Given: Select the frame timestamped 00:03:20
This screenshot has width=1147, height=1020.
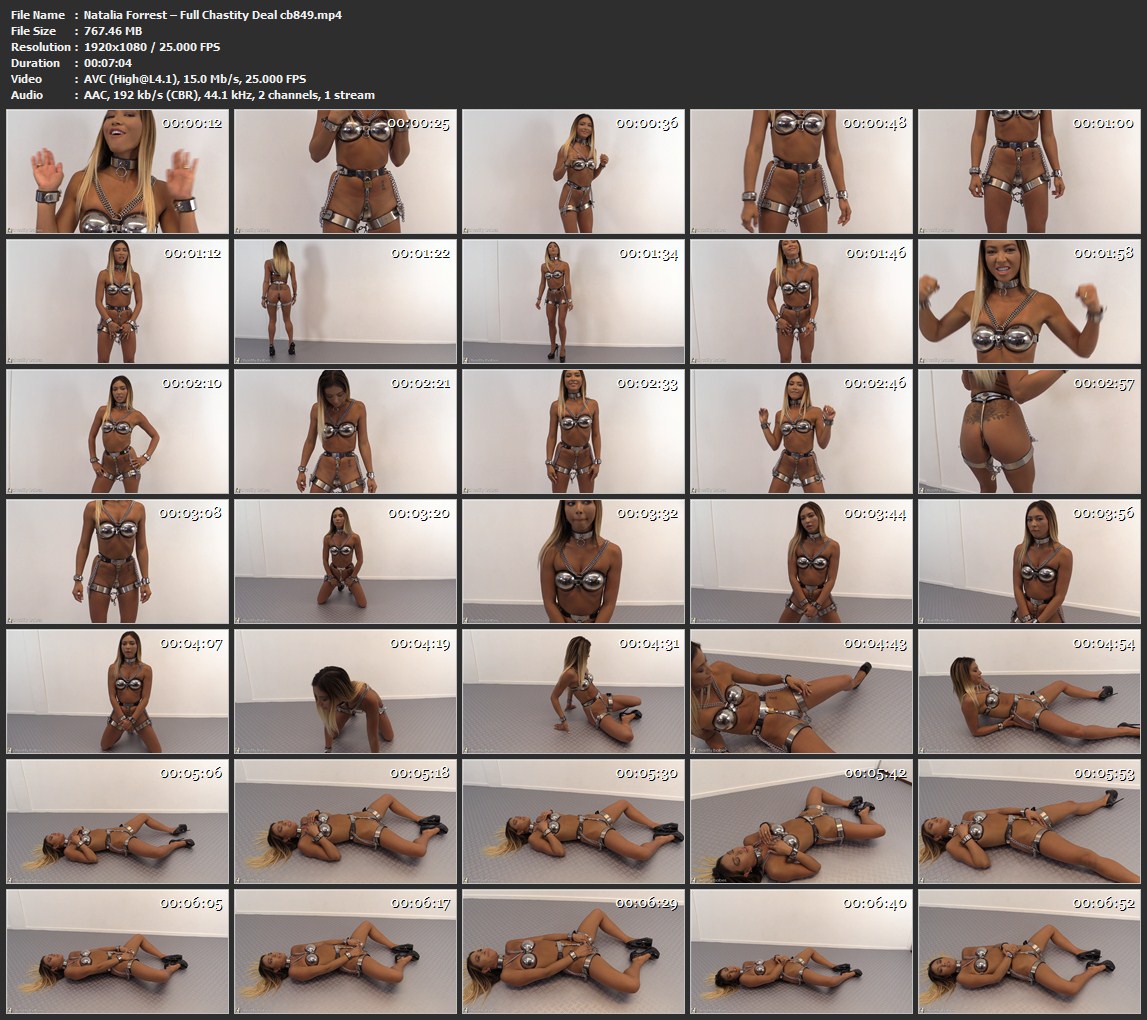Looking at the screenshot, I should (345, 561).
